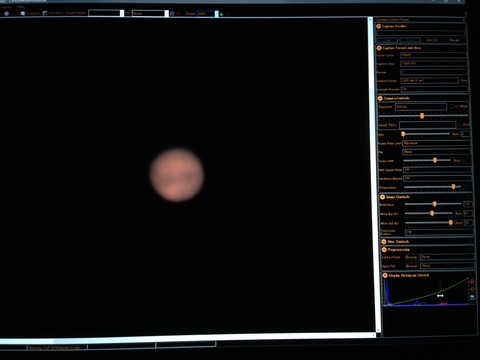
Task: Open the capture profile selection dropdown
Action: click(x=420, y=33)
